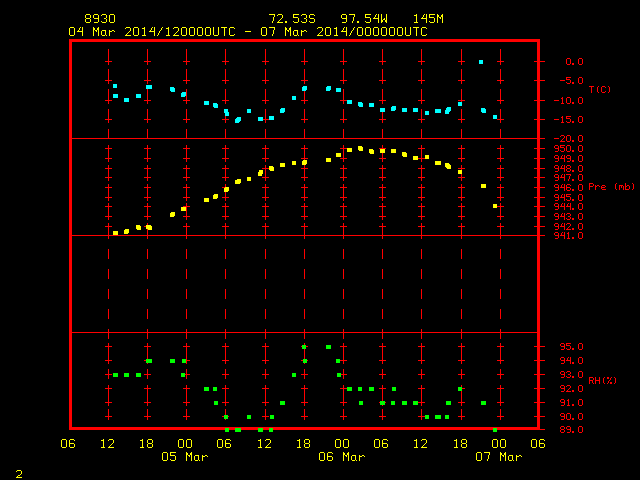
Task: Select the longitude 97.54W header text
Action: click(364, 19)
